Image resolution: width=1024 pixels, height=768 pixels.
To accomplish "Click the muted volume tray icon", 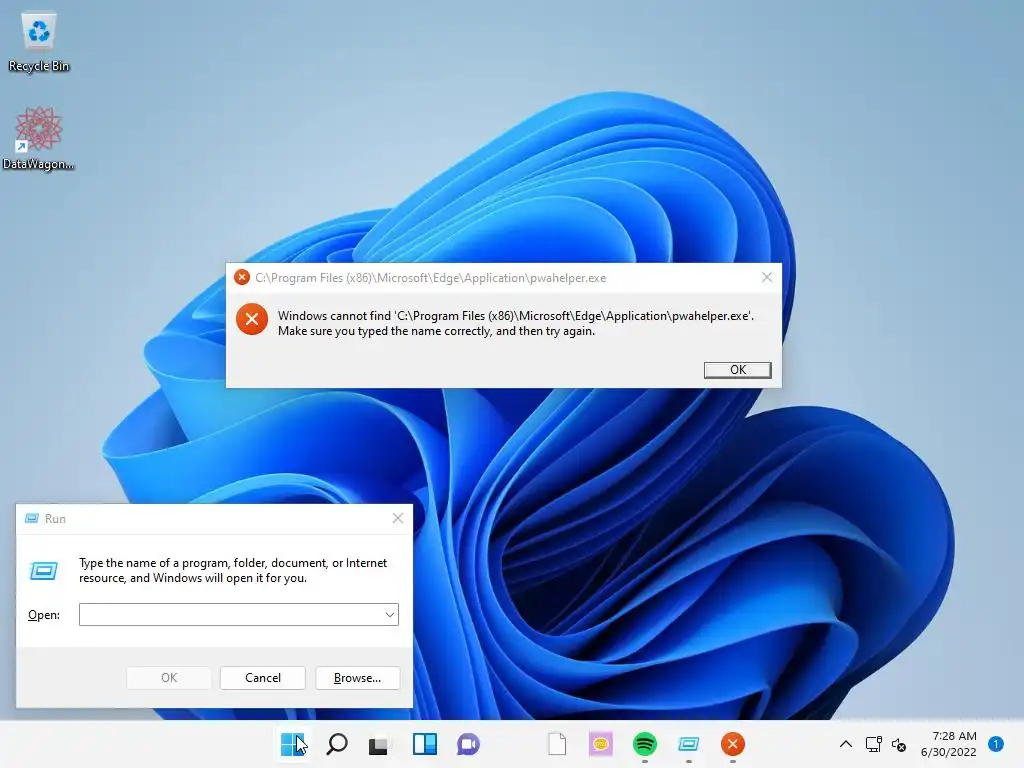I will coord(899,744).
